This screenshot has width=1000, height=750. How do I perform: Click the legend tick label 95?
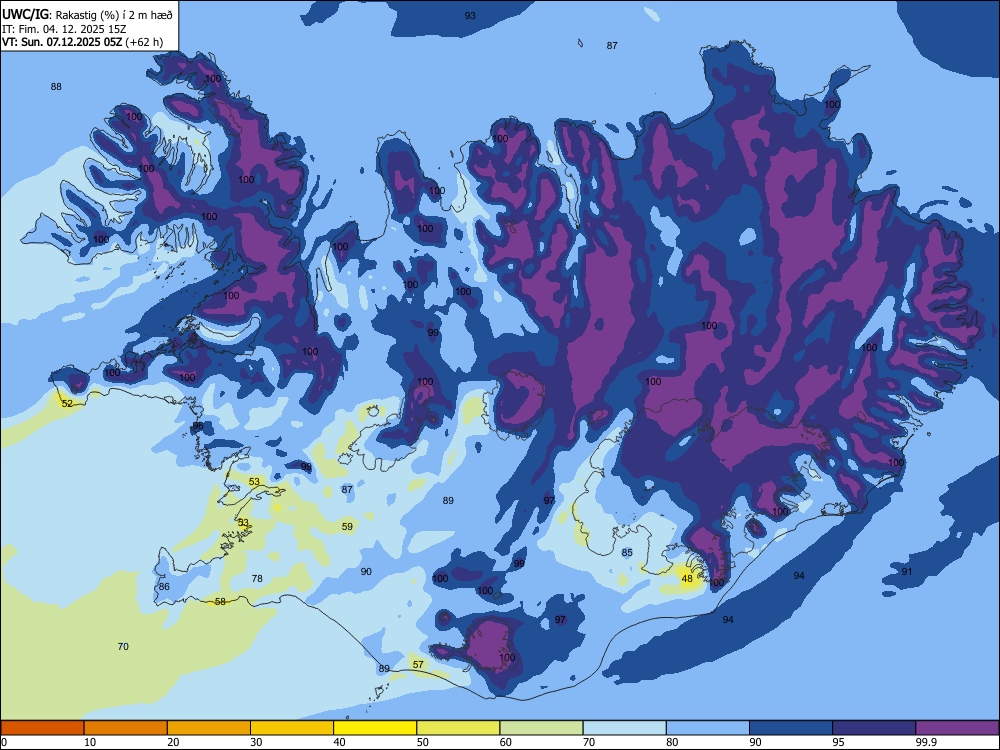pyautogui.click(x=839, y=742)
